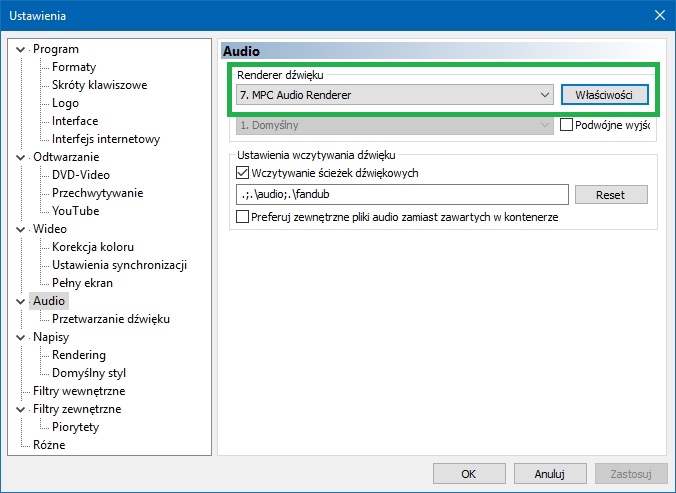Open Różne settings page

[49, 445]
